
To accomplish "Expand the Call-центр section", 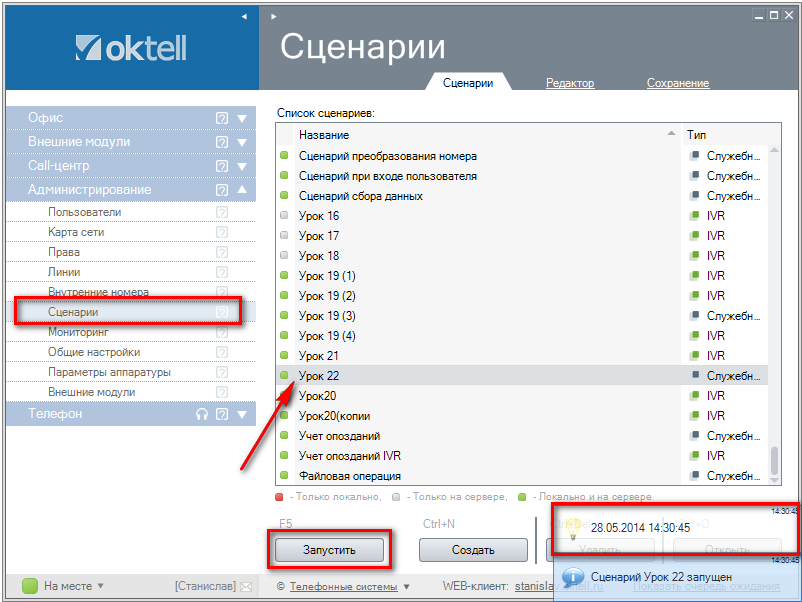I will (242, 166).
